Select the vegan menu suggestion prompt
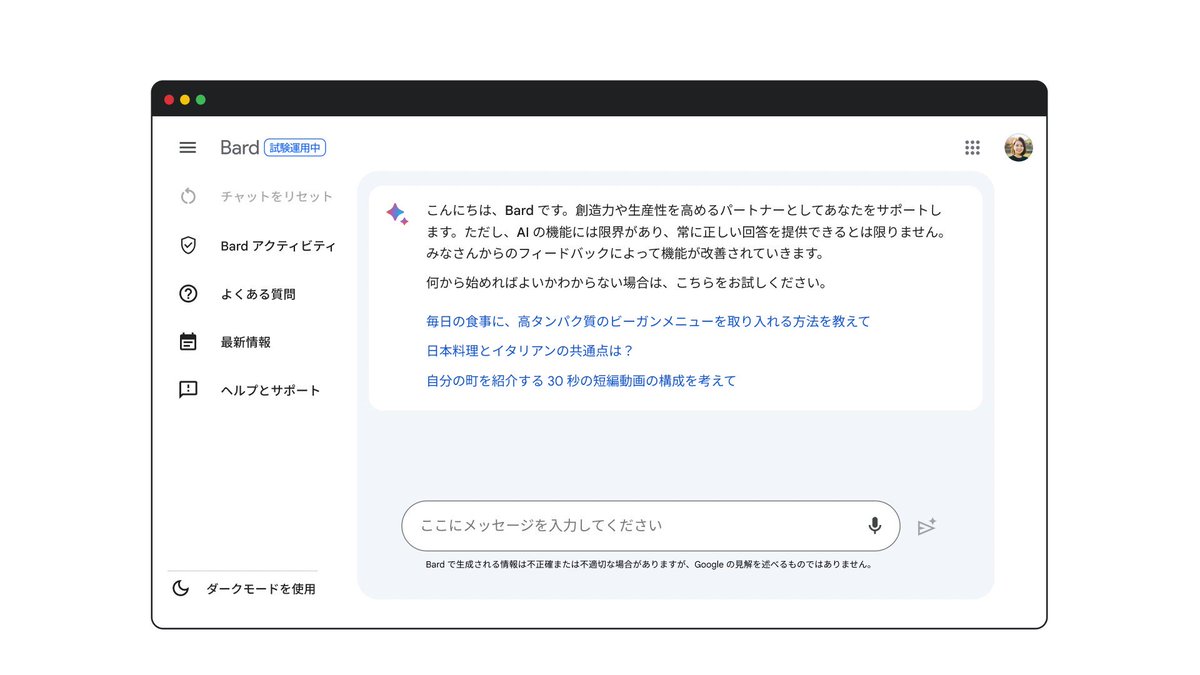The image size is (1200, 675). pos(648,321)
